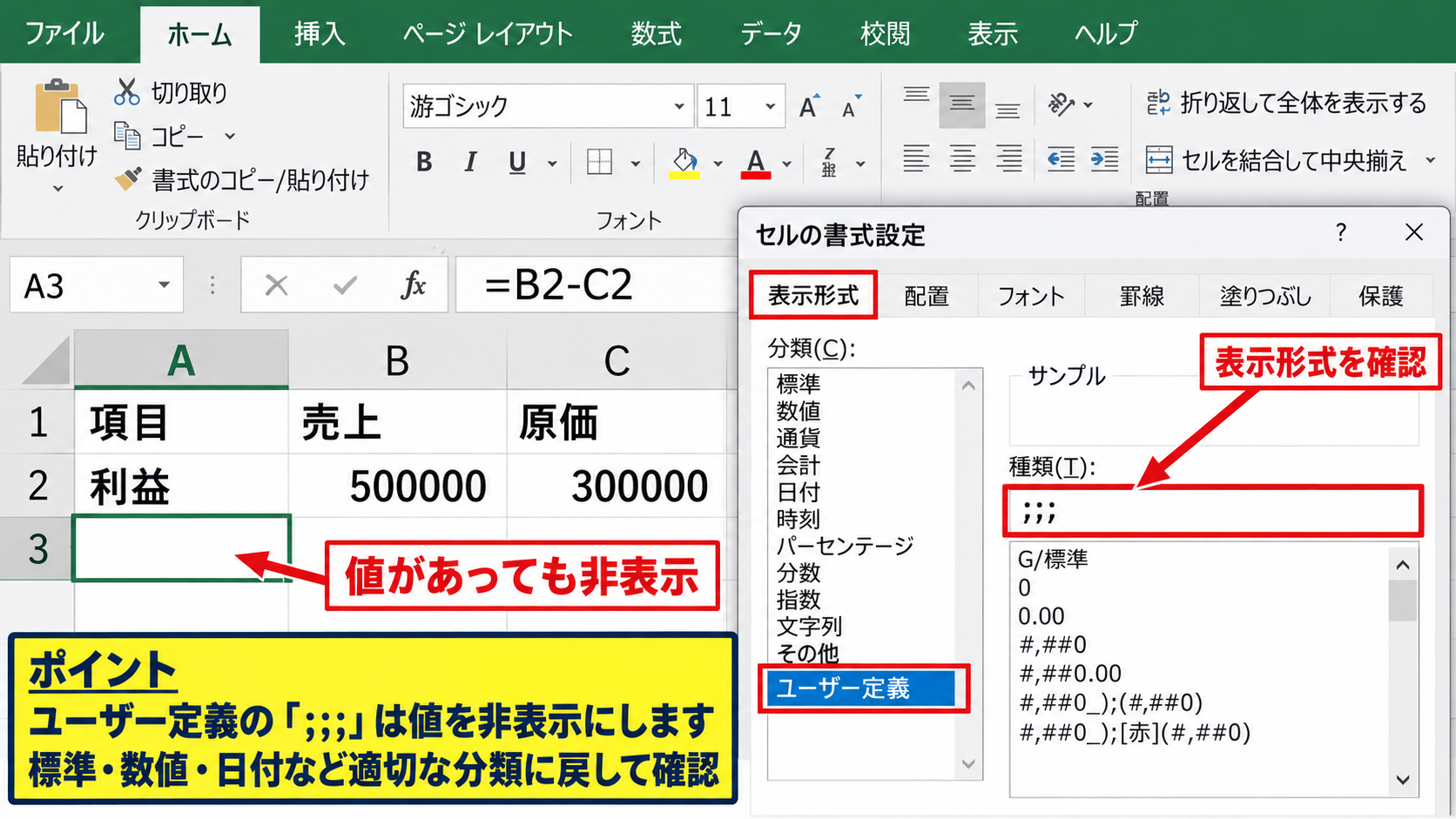Open the font name dropdown 游ゴシック
Screen dimensions: 1456x819
pyautogui.click(x=679, y=106)
